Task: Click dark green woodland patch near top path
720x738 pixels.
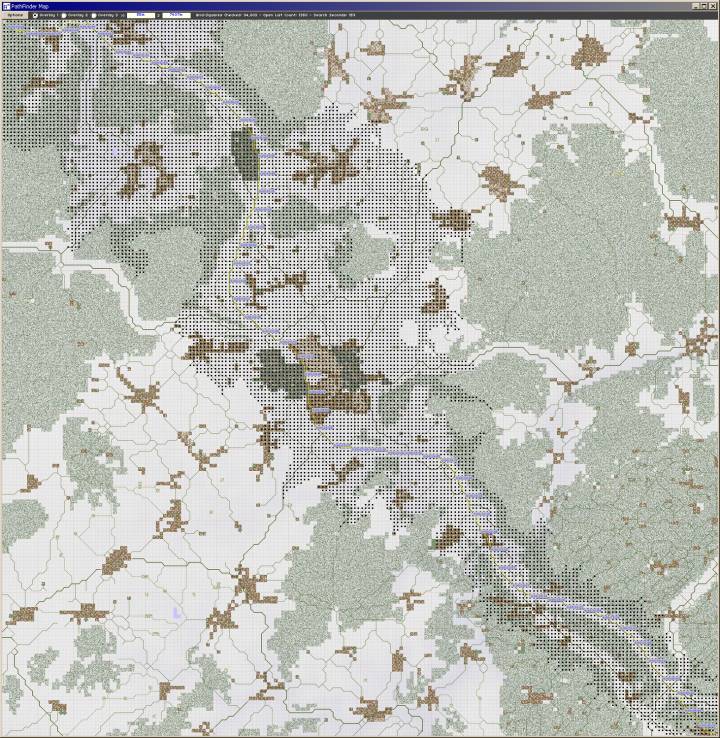Action: click(245, 153)
